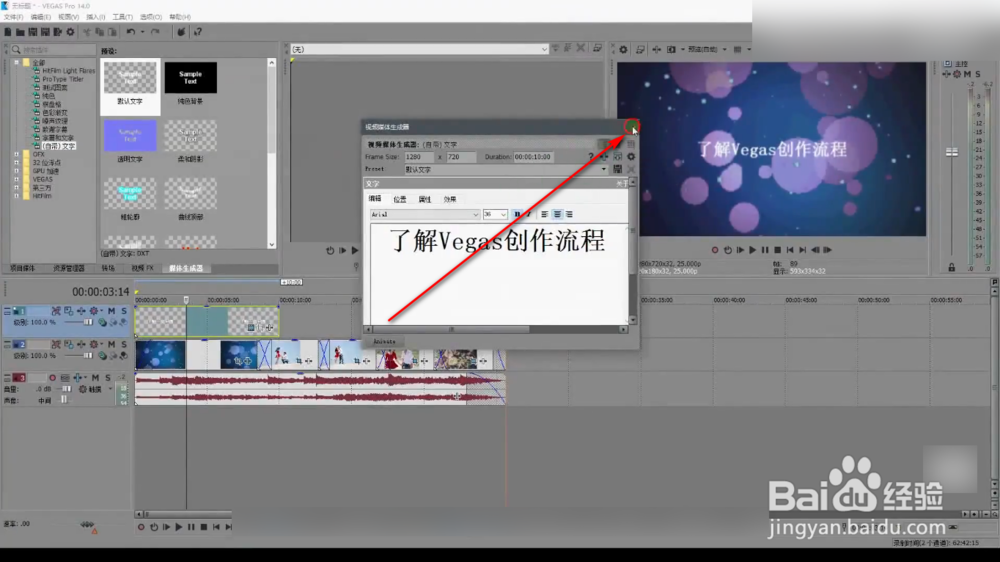Image resolution: width=1000 pixels, height=562 pixels.
Task: Expand the GPU 加速 folder in tree
Action: [17, 171]
